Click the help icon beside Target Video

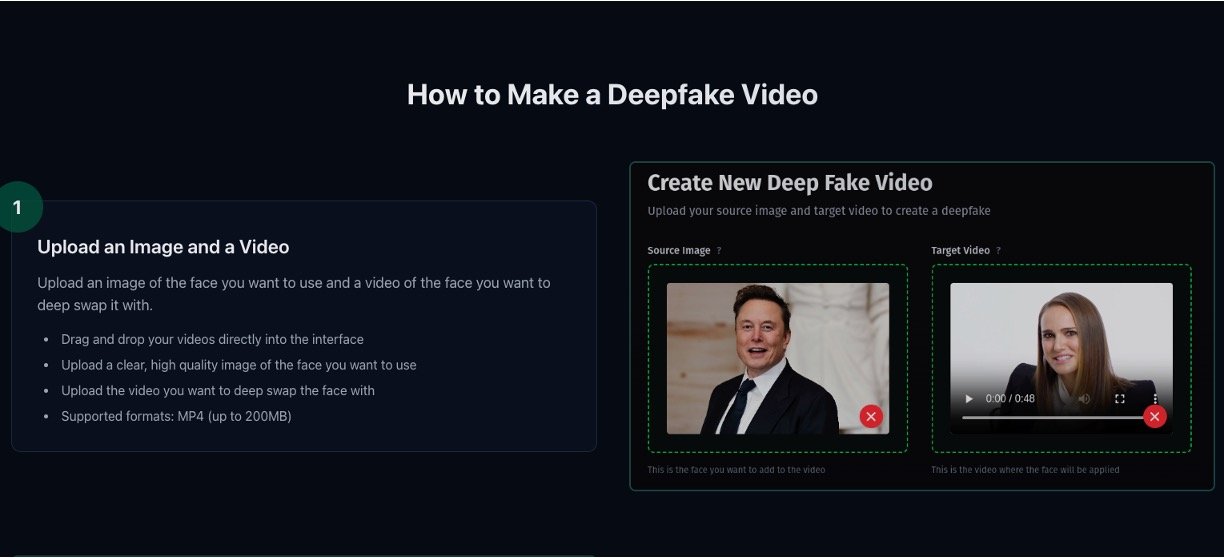coord(998,251)
